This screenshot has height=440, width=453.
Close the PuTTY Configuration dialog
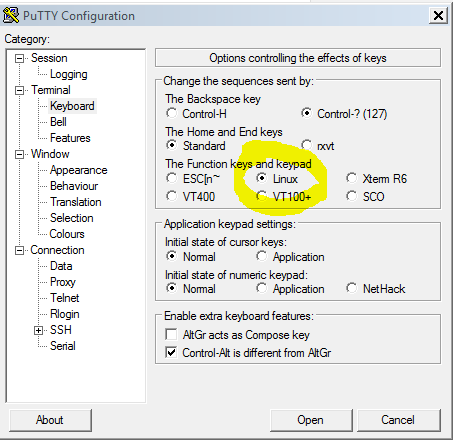(x=438, y=15)
